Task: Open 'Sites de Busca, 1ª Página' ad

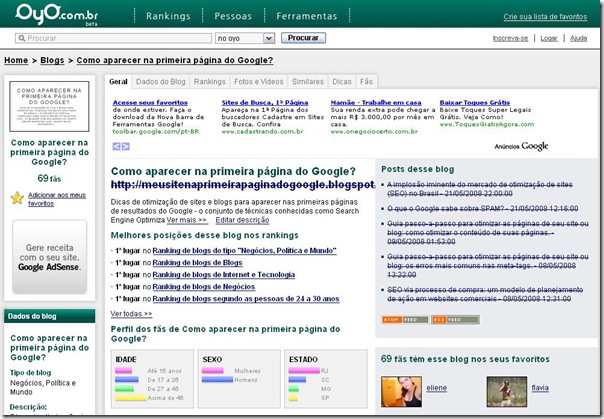Action: click(x=265, y=102)
